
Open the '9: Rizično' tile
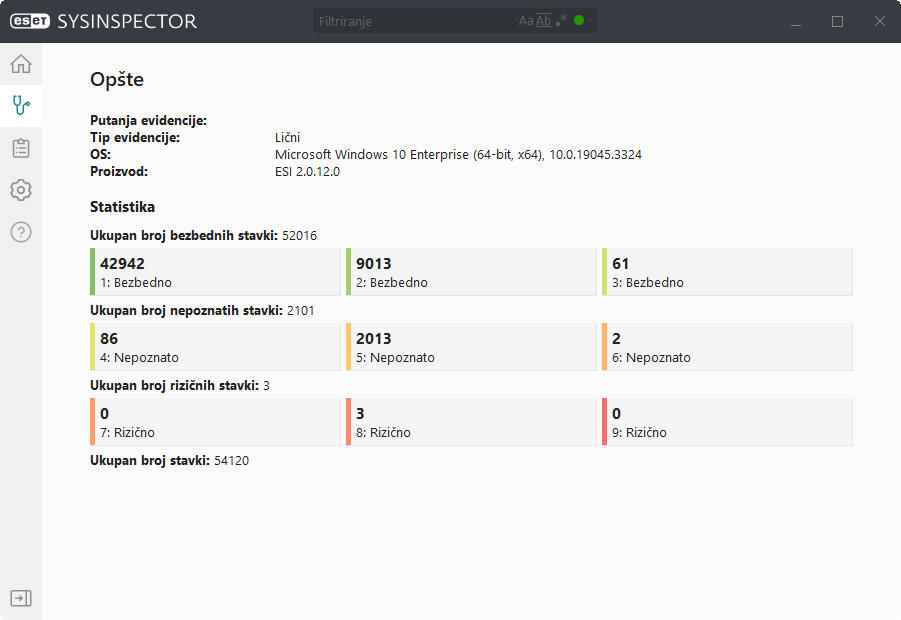[x=727, y=422]
